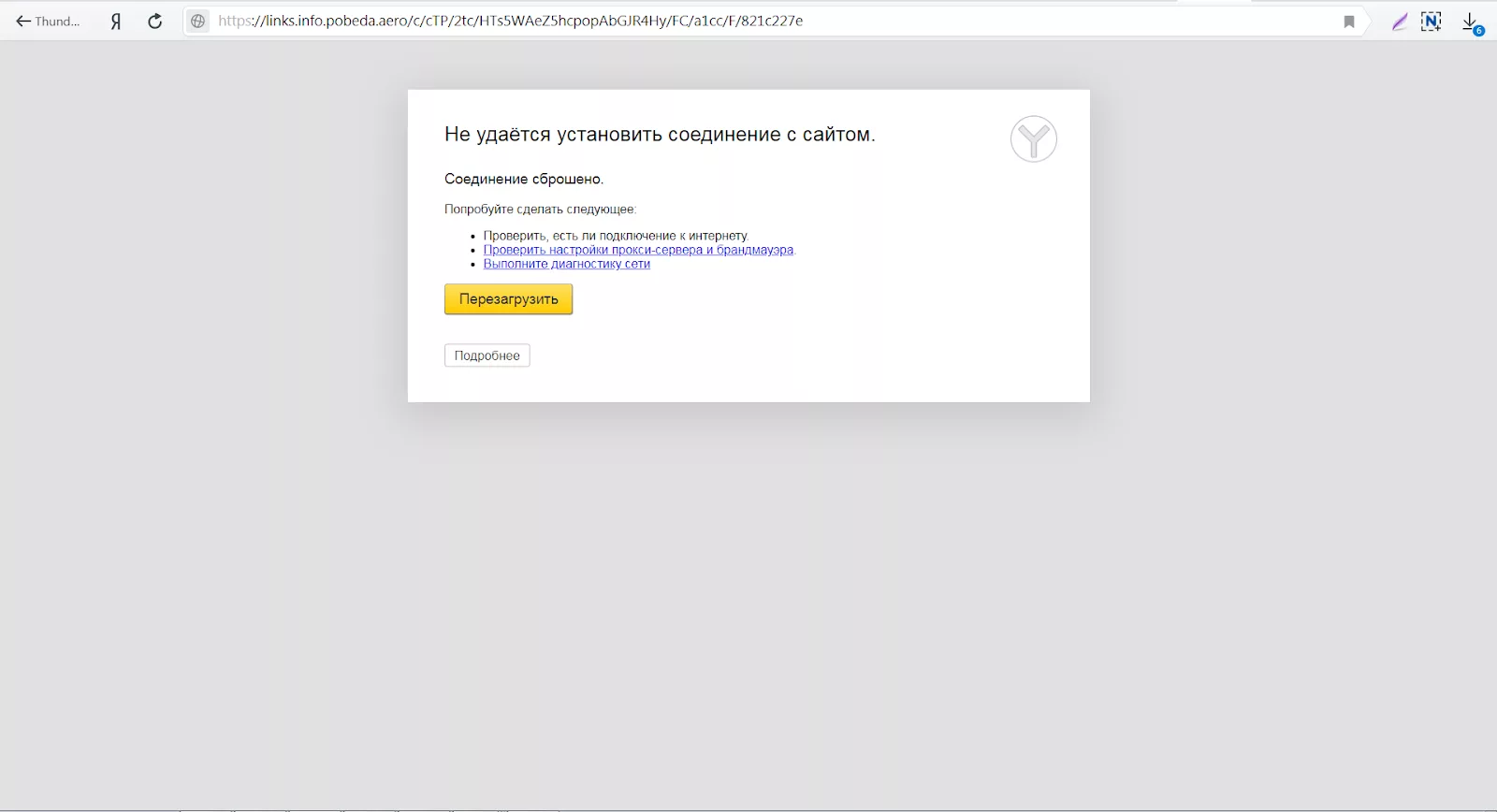Reload the page with the circular arrow
The image size is (1497, 812).
(155, 21)
